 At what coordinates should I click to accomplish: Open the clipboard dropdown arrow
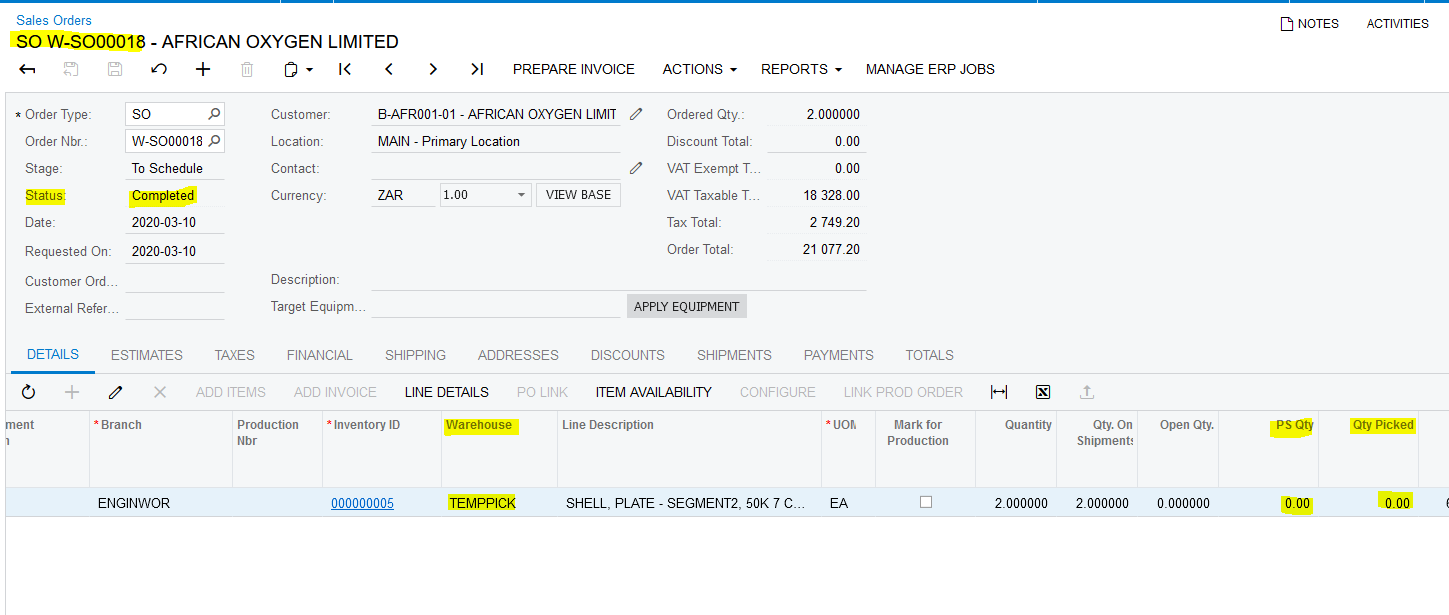[x=310, y=70]
